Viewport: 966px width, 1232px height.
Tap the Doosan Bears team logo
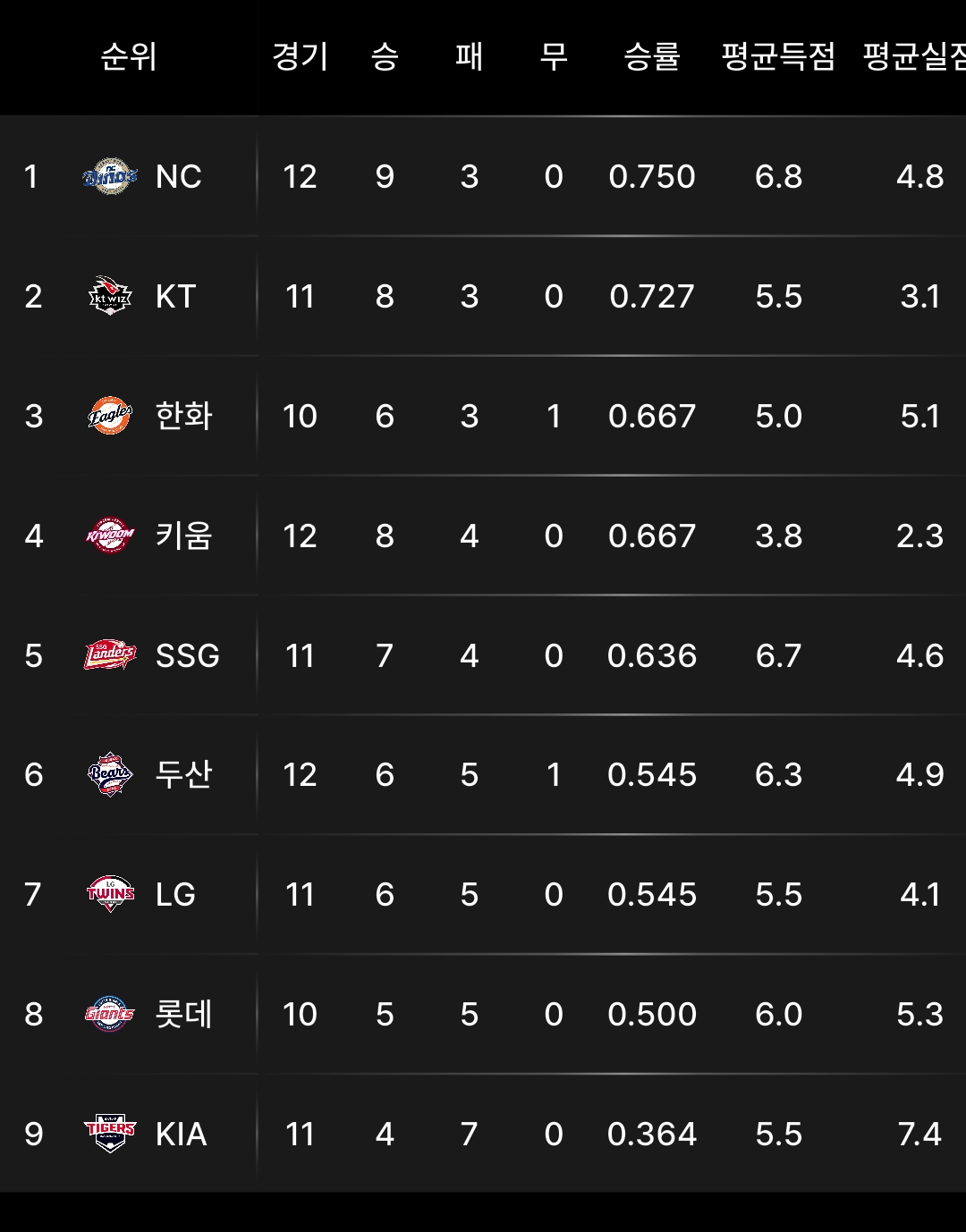(110, 774)
